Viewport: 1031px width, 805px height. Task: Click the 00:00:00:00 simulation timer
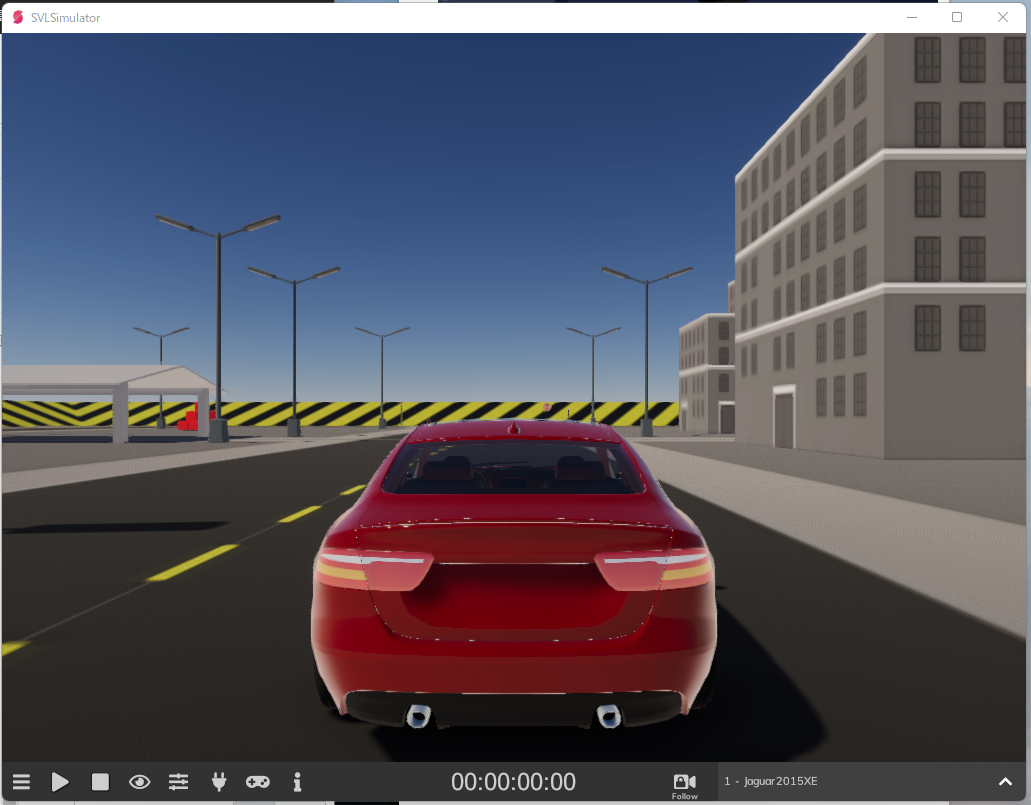click(x=514, y=782)
